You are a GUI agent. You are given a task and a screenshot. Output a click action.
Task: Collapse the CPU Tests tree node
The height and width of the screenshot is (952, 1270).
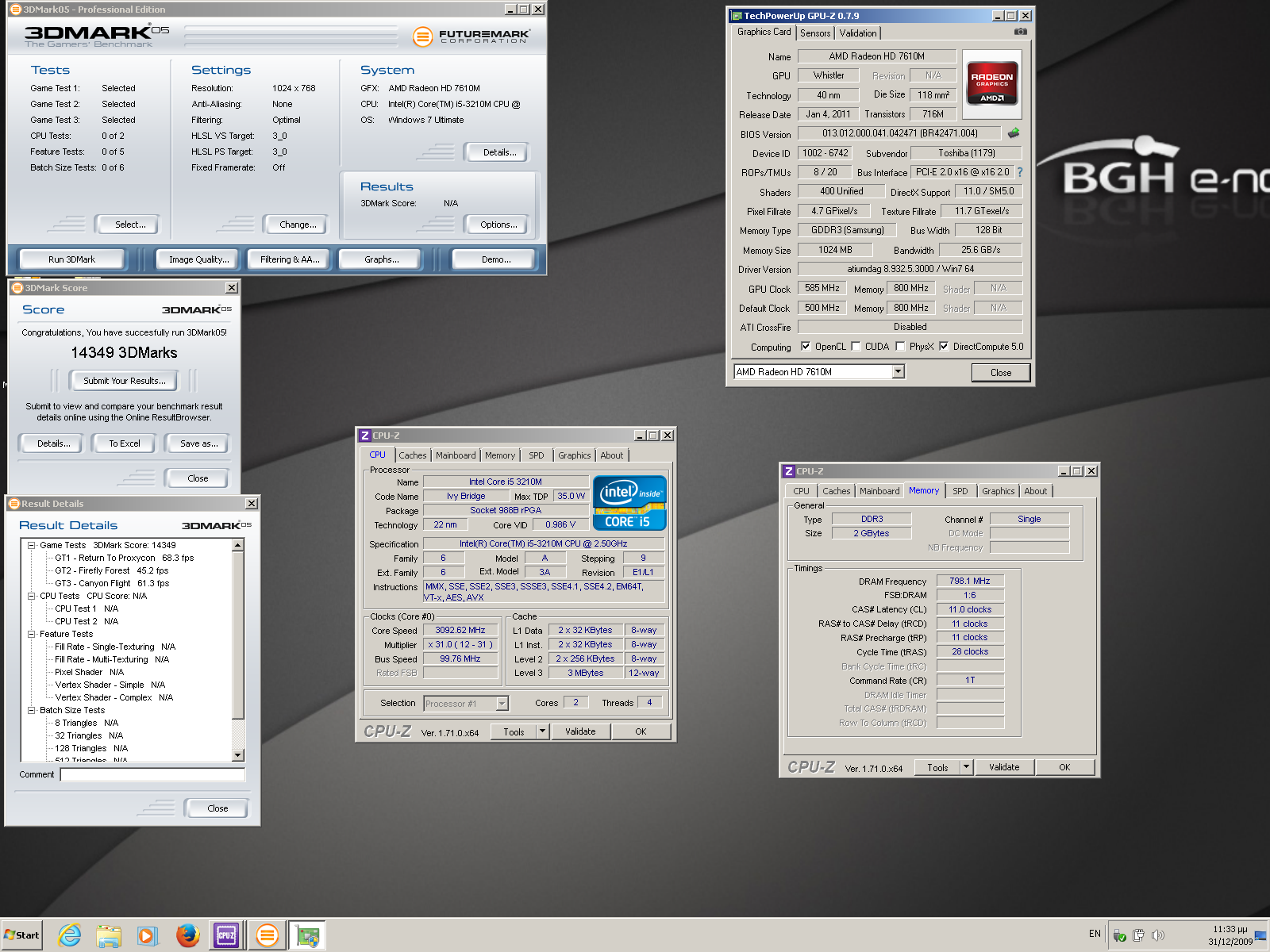(32, 596)
